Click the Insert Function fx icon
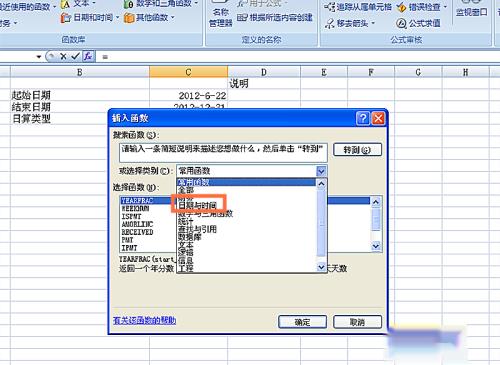500x365 pixels. coord(88,56)
